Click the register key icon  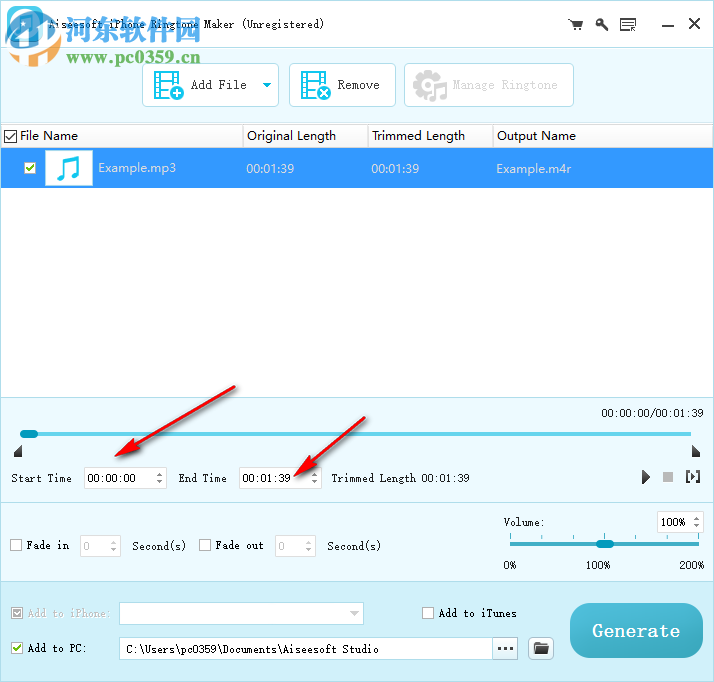point(602,25)
